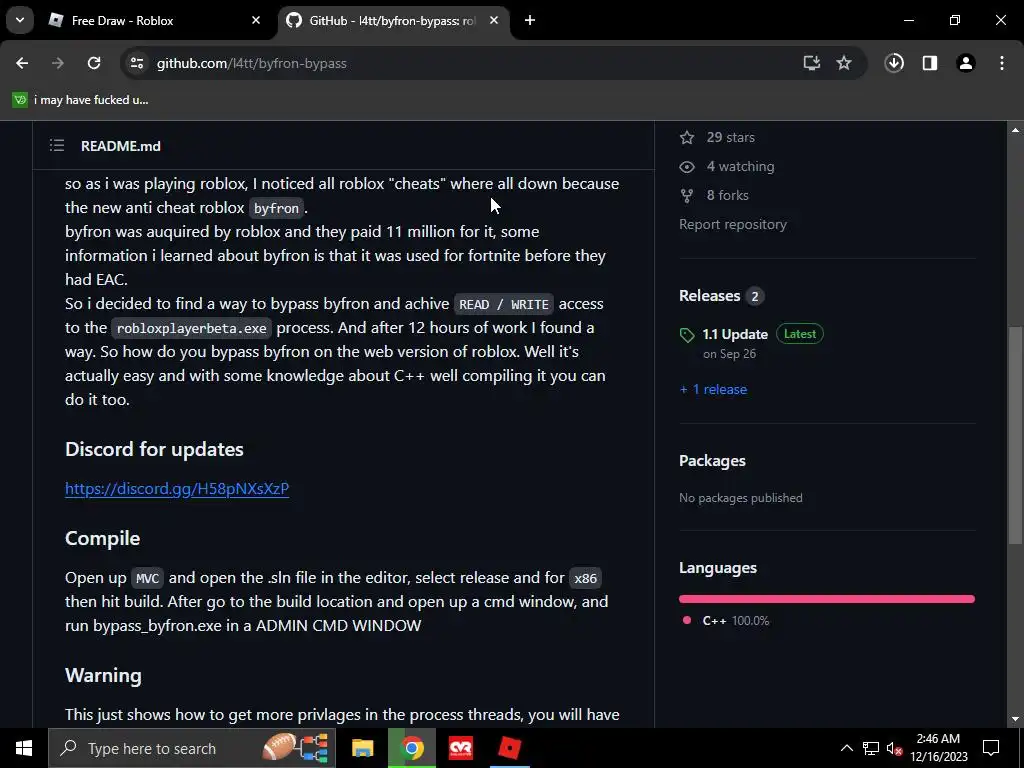Click the scrollbar down arrow
Viewport: 1024px width, 768px height.
(x=1015, y=719)
